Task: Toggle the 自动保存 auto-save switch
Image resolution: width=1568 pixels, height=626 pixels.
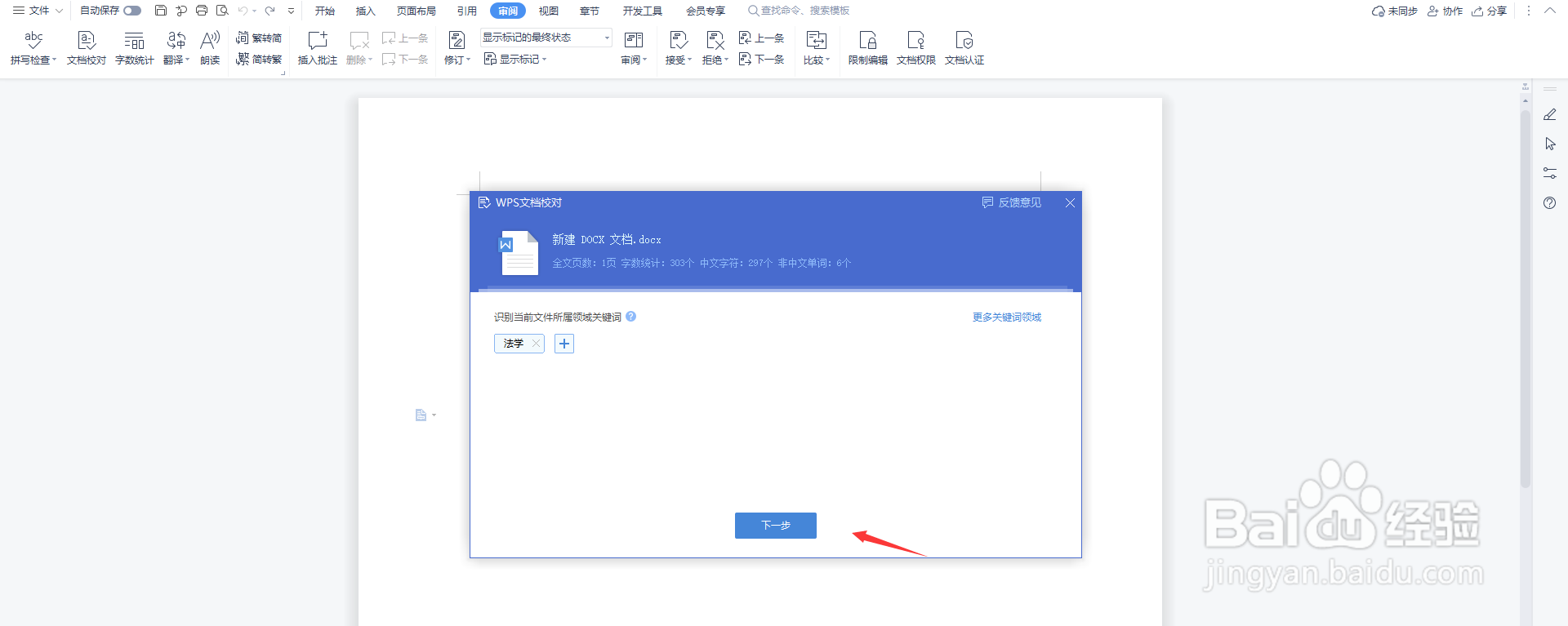Action: 132,11
